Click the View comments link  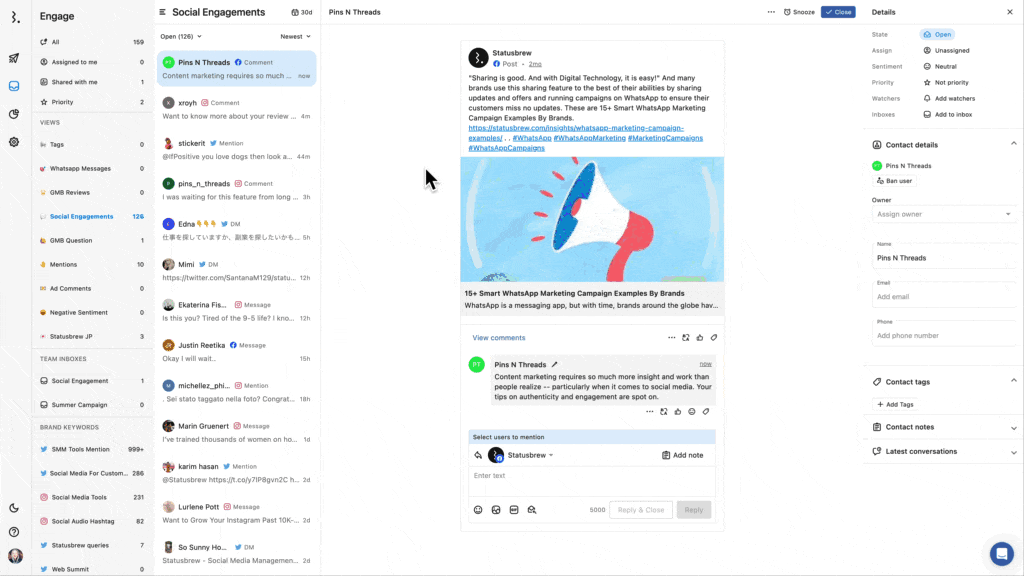[499, 338]
